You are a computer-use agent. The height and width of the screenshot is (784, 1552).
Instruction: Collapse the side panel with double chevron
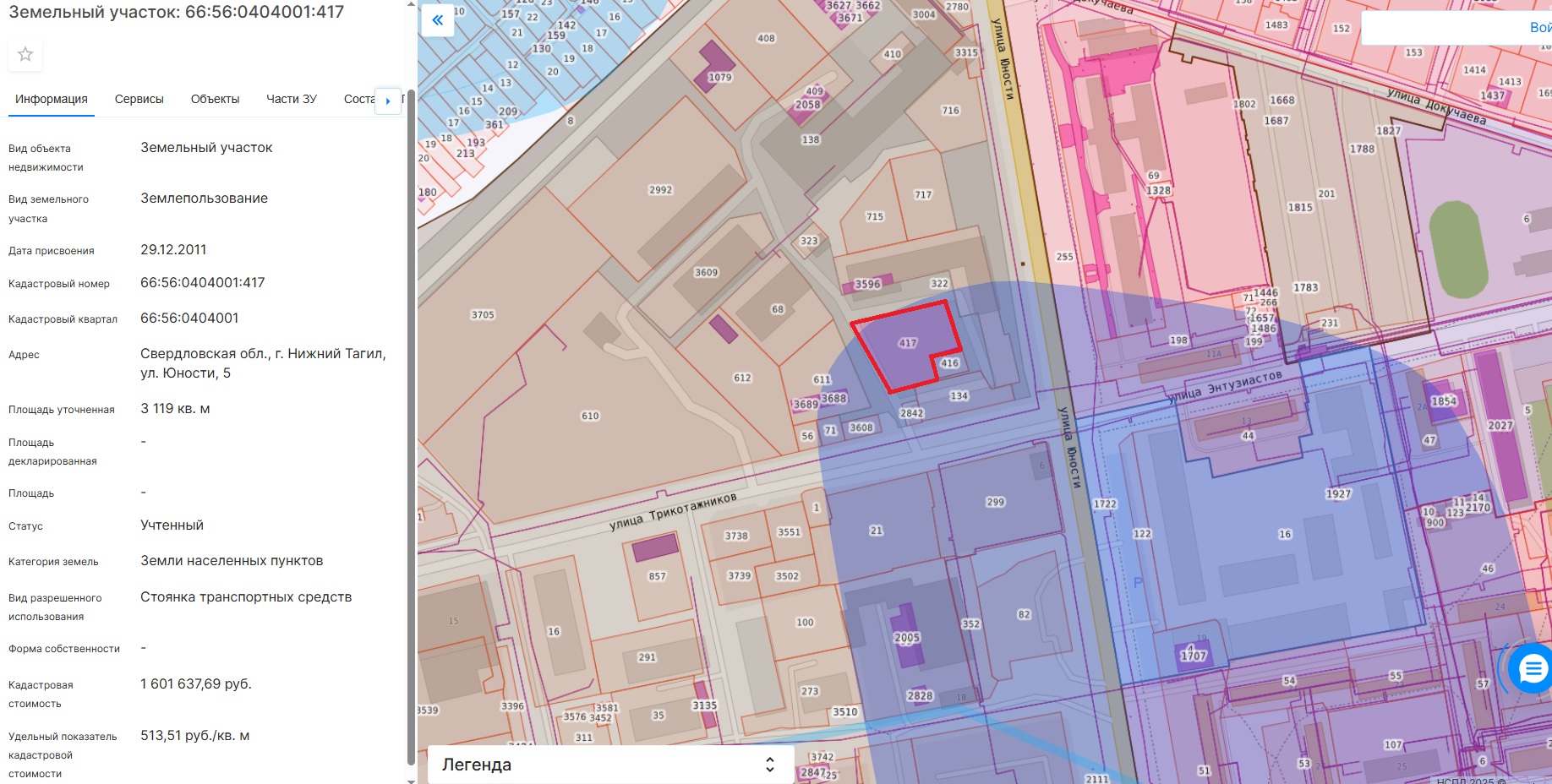[437, 20]
